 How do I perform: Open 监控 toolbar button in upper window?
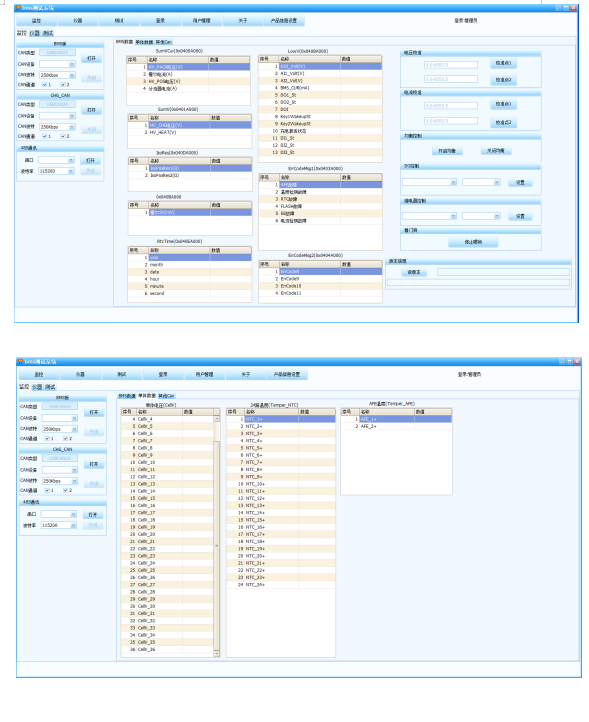[37, 21]
